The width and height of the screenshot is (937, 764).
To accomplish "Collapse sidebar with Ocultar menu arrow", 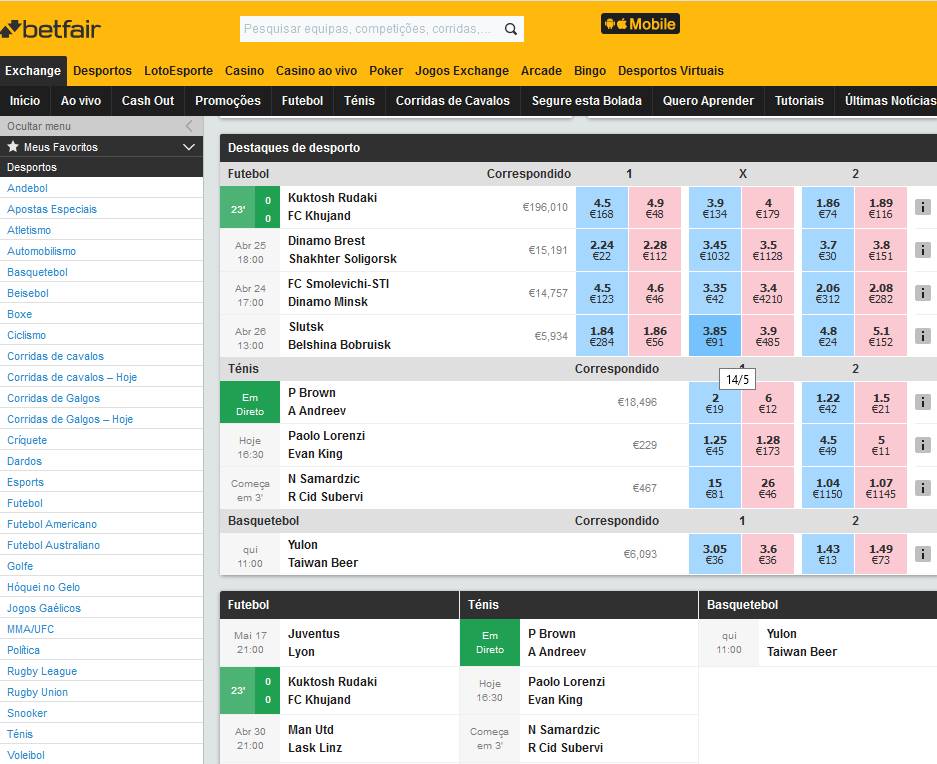I will click(x=189, y=126).
